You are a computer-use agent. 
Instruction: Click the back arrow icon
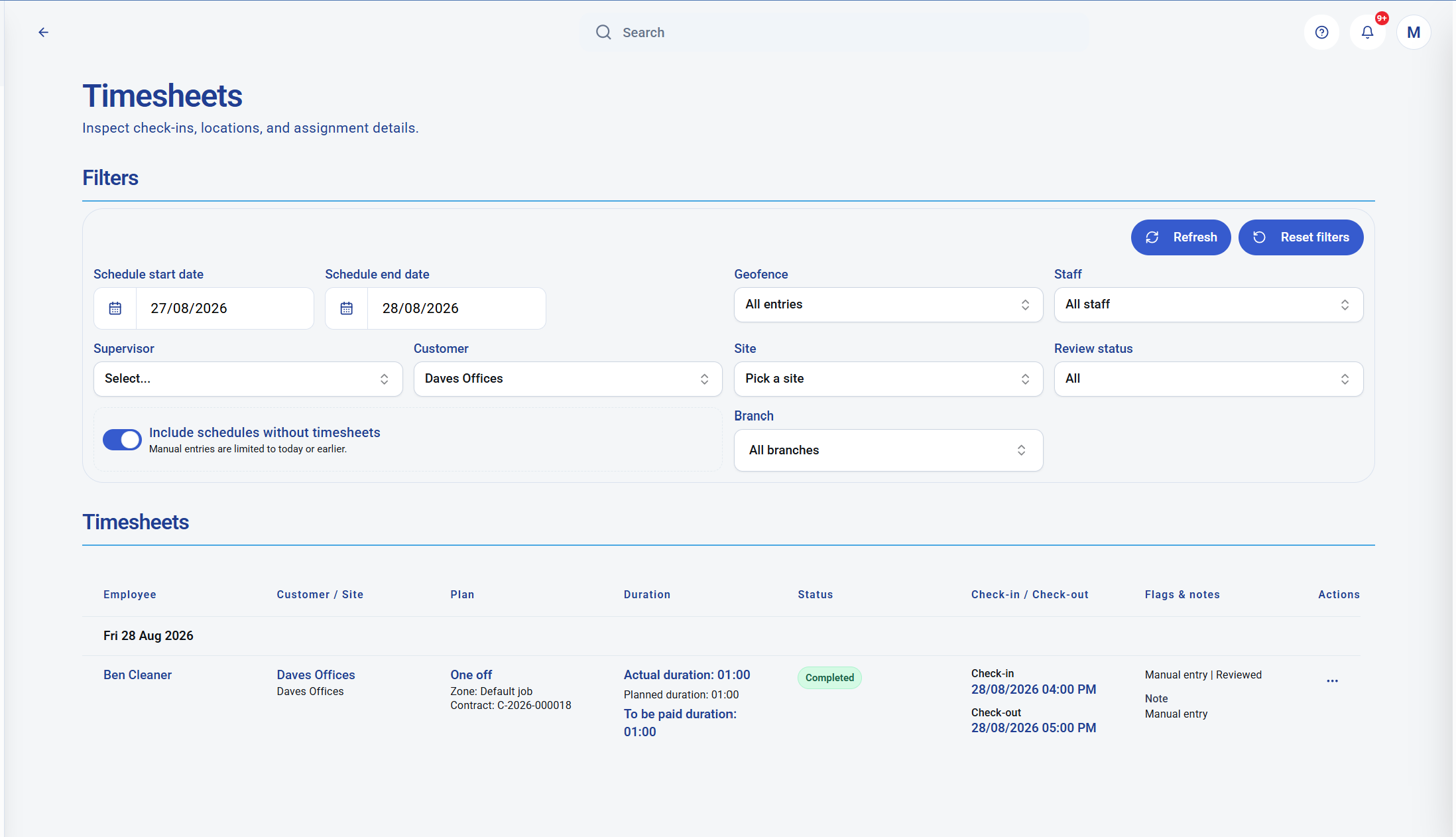pyautogui.click(x=43, y=32)
